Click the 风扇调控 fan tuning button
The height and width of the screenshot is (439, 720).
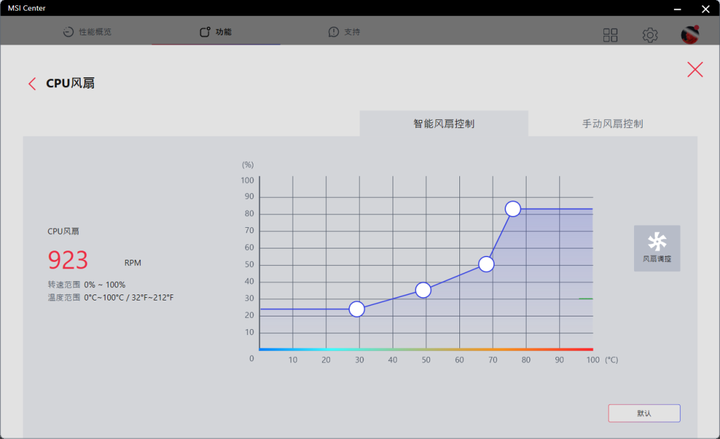657,248
